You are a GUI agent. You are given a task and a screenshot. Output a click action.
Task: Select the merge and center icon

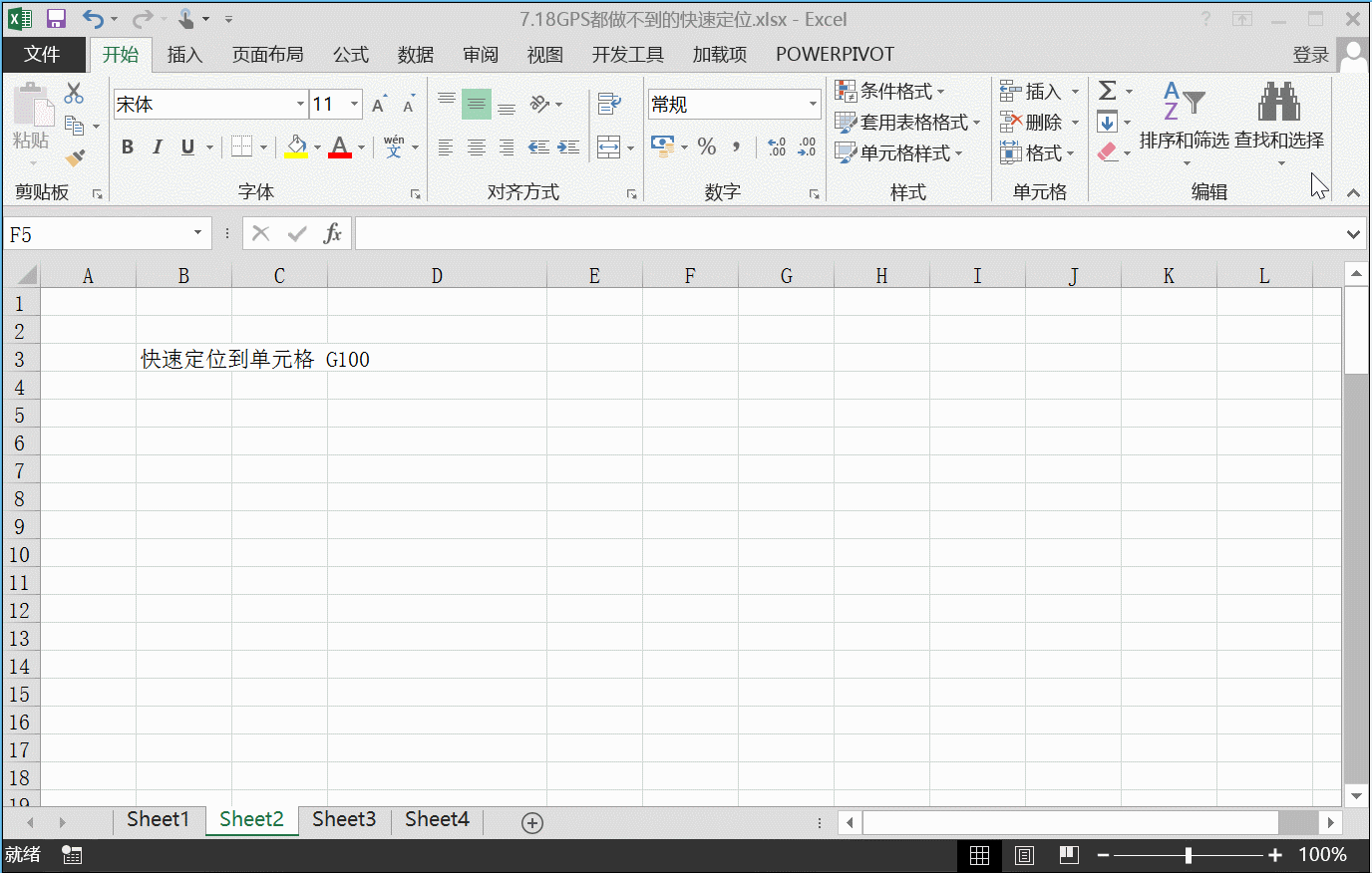[x=610, y=146]
